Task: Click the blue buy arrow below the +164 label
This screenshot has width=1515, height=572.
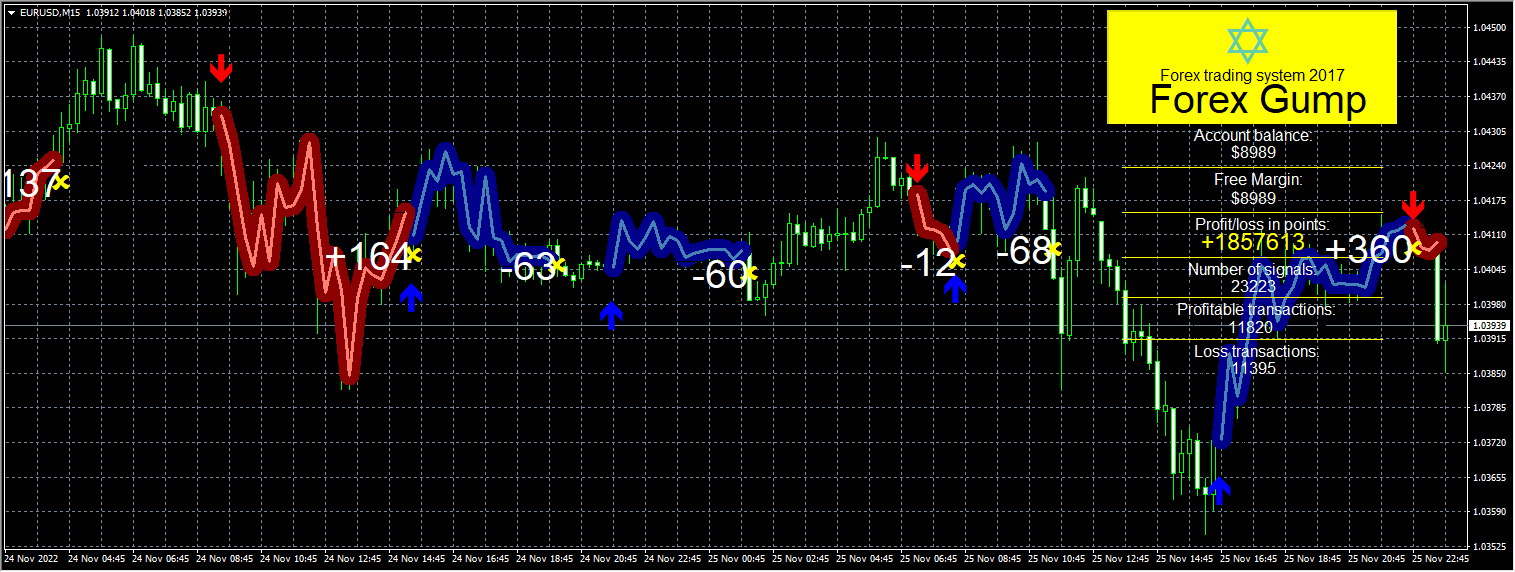Action: (410, 297)
